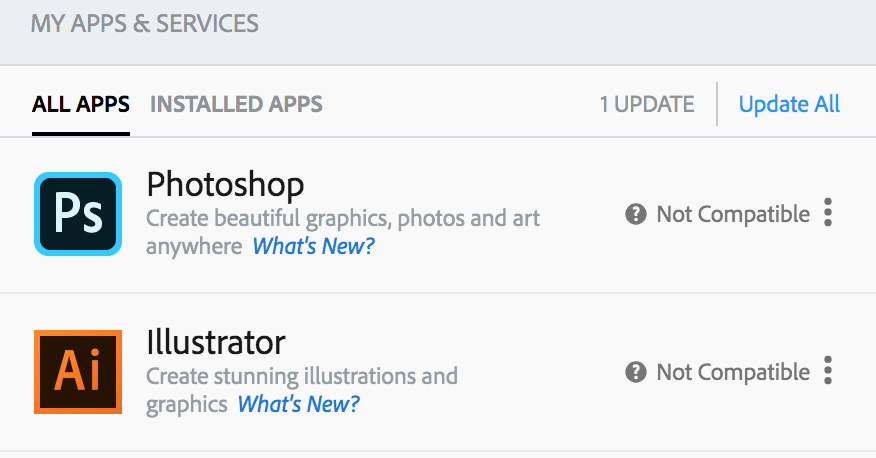Select the Photoshop app title

coord(225,184)
